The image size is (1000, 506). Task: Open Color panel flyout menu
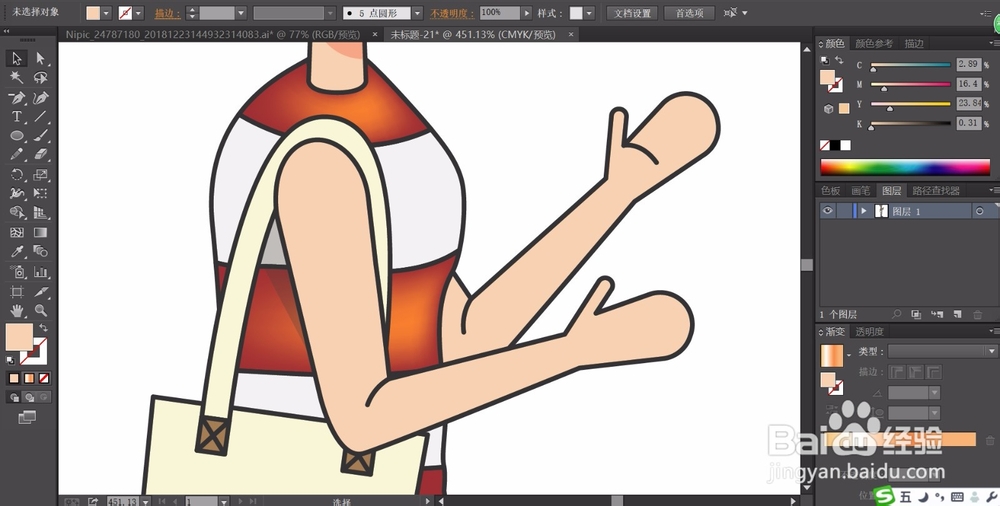click(x=994, y=43)
